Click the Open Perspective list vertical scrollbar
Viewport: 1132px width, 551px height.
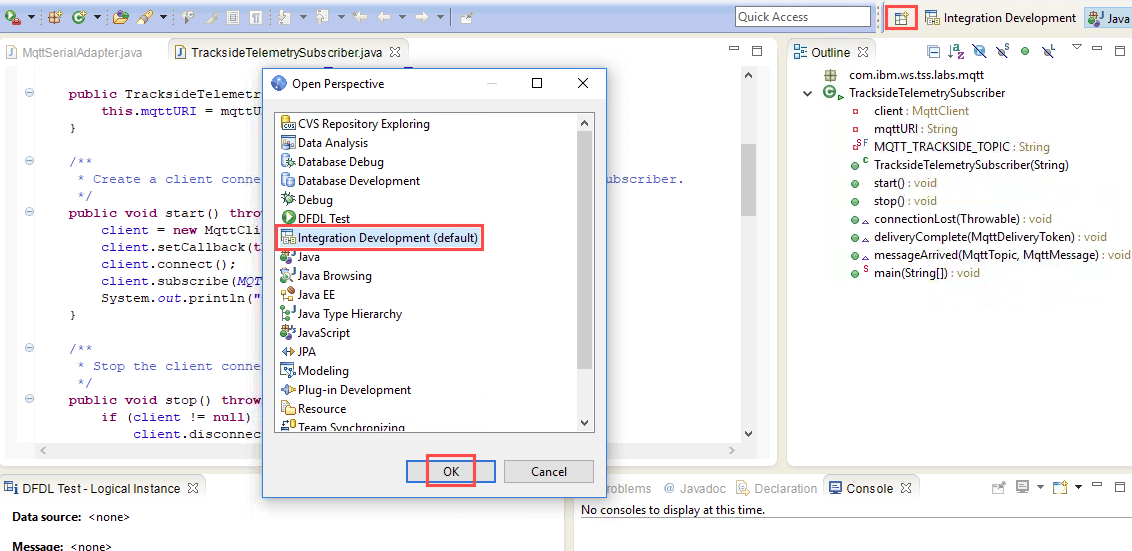[585, 251]
